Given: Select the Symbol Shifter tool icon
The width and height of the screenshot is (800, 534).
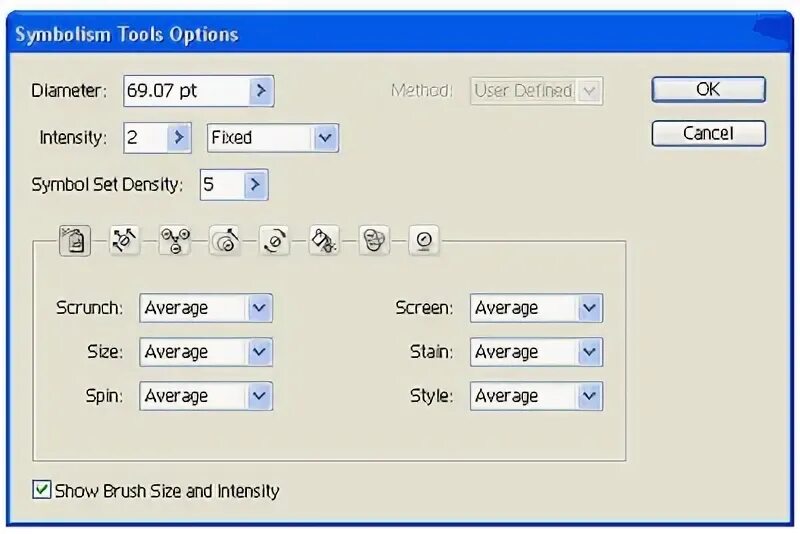Looking at the screenshot, I should (124, 240).
